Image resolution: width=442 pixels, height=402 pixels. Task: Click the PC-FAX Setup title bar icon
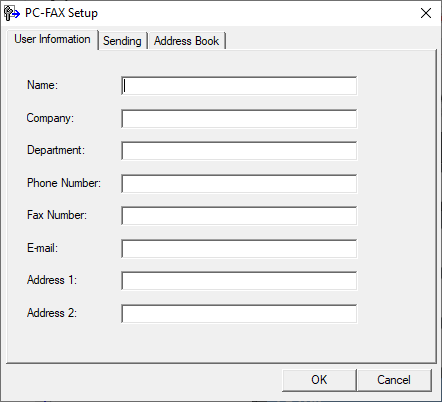[x=12, y=13]
